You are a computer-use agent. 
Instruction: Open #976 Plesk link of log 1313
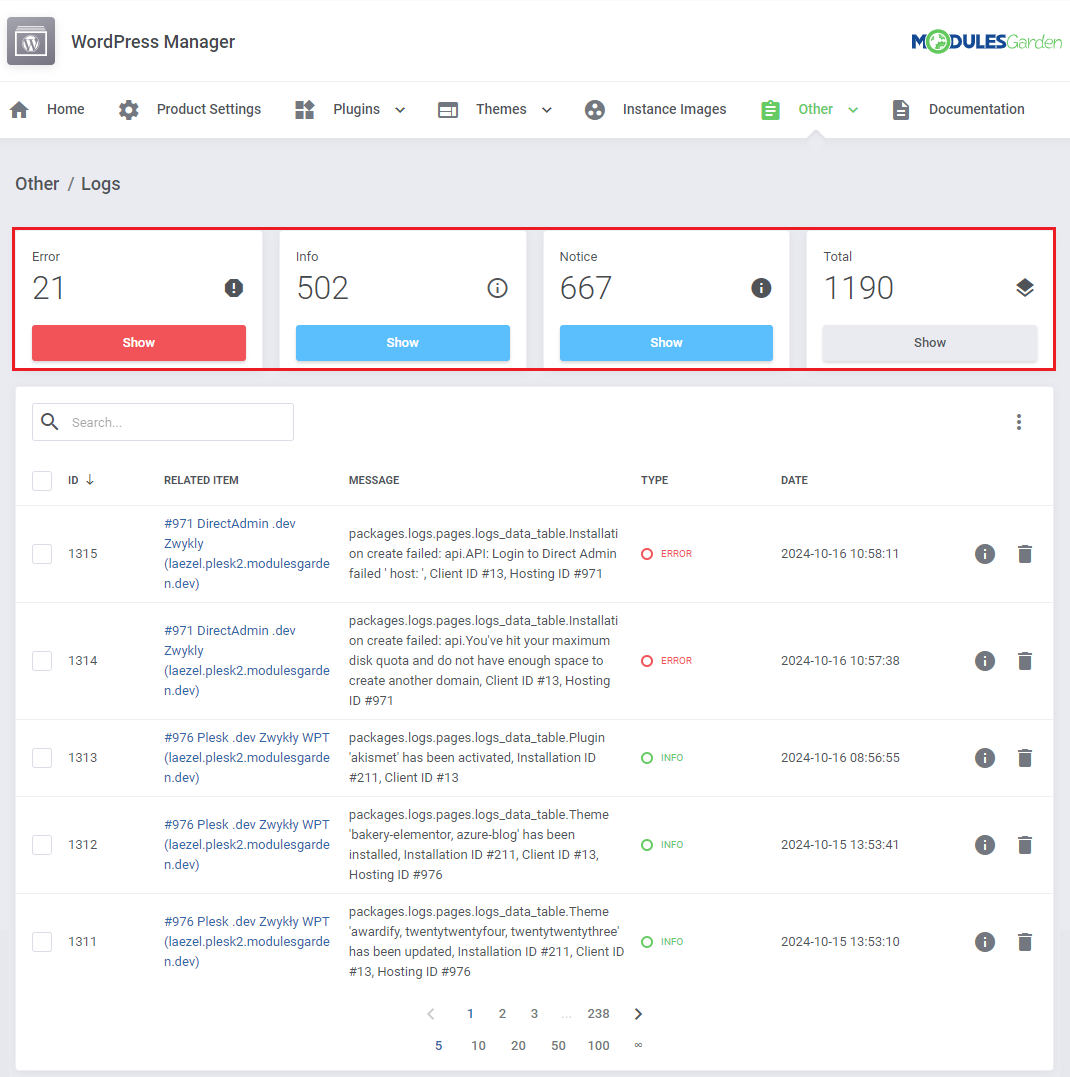[x=247, y=758]
